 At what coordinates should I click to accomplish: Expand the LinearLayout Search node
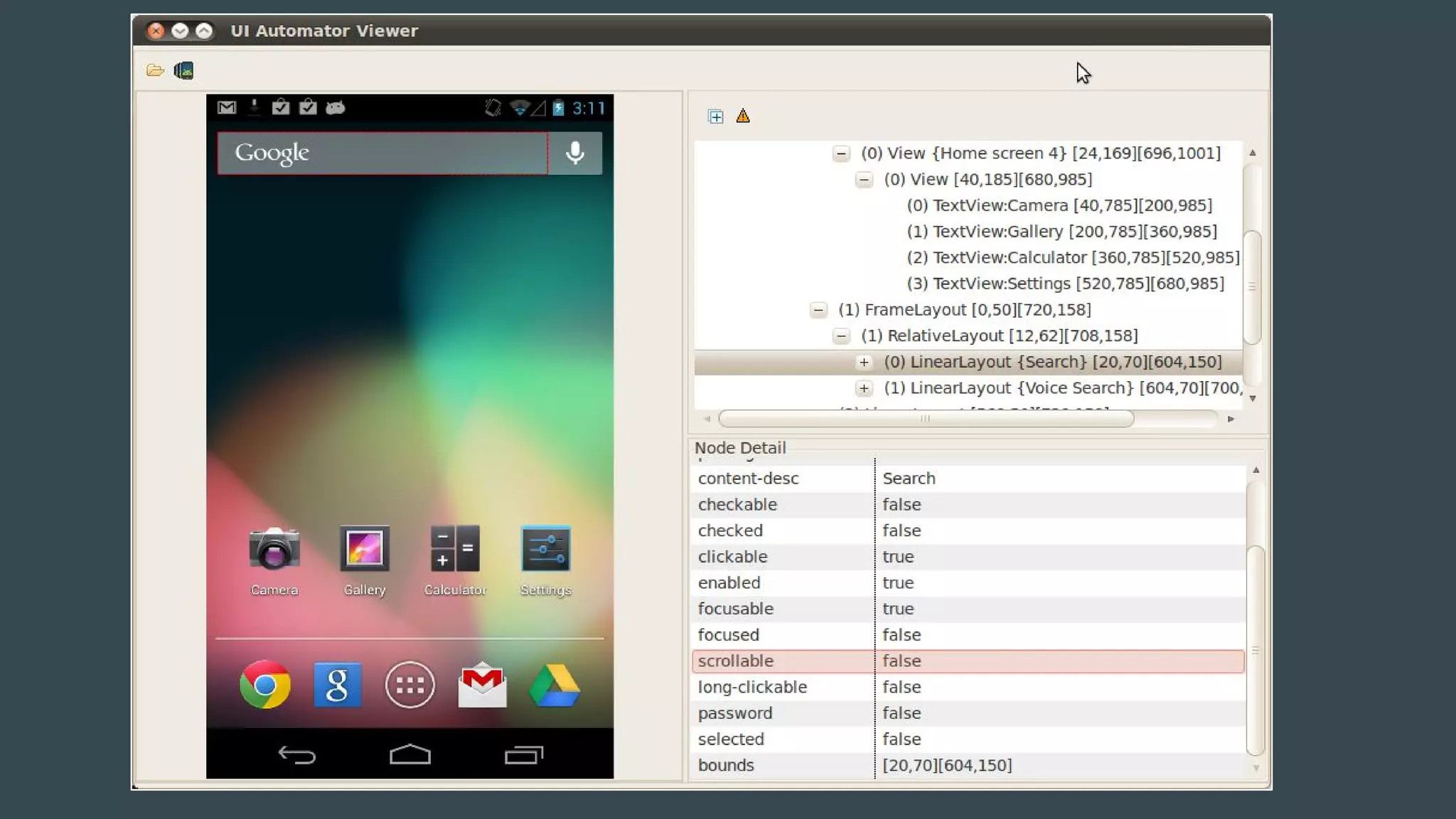coord(864,363)
